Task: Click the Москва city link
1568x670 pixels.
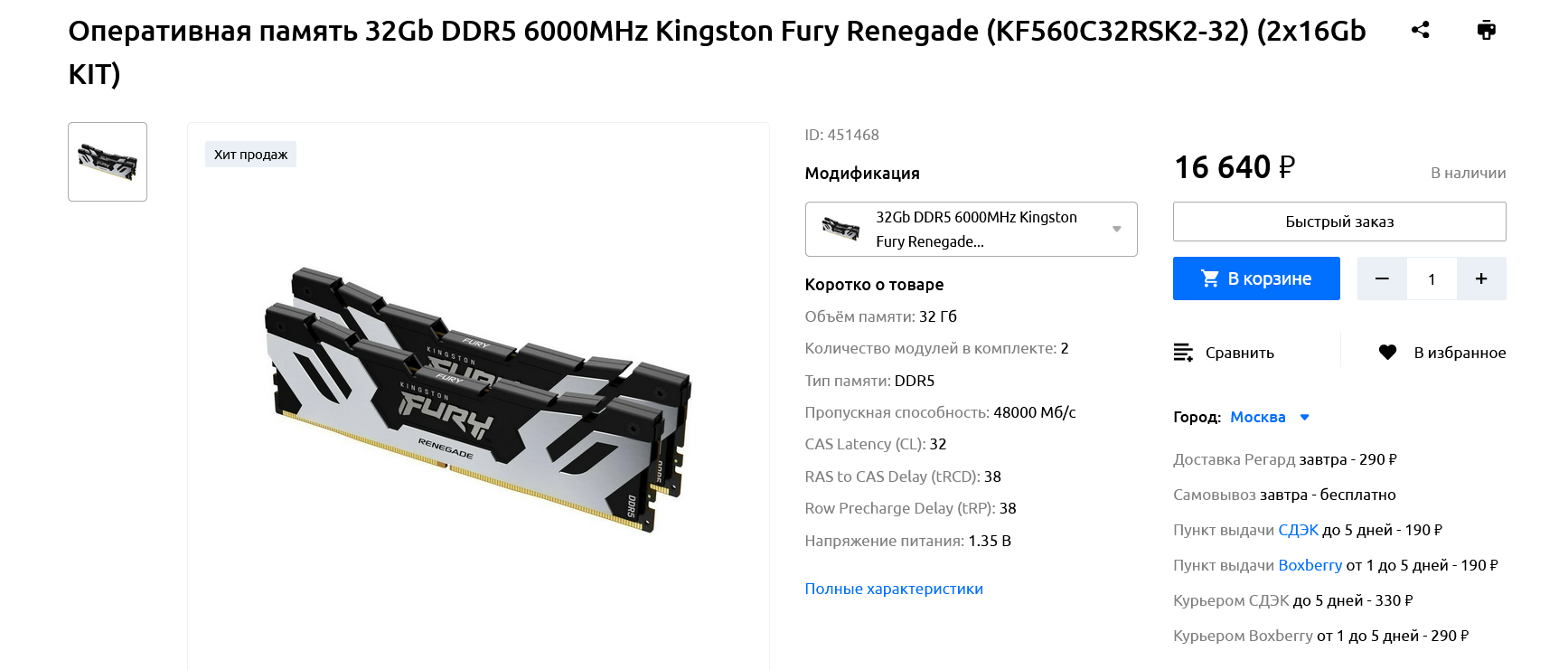Action: pos(1257,417)
